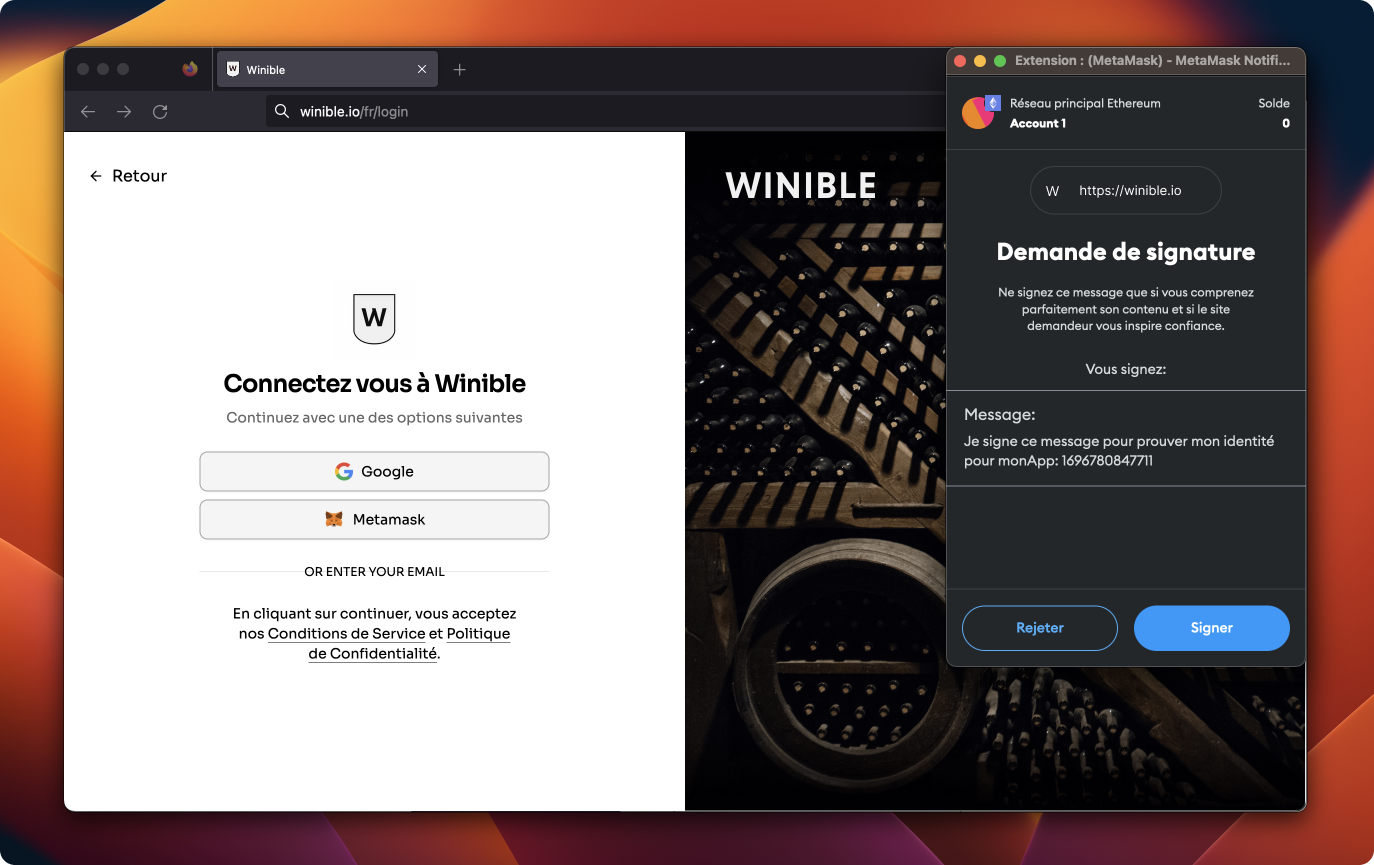Image resolution: width=1374 pixels, height=865 pixels.
Task: Open a new browser tab
Action: 460,69
